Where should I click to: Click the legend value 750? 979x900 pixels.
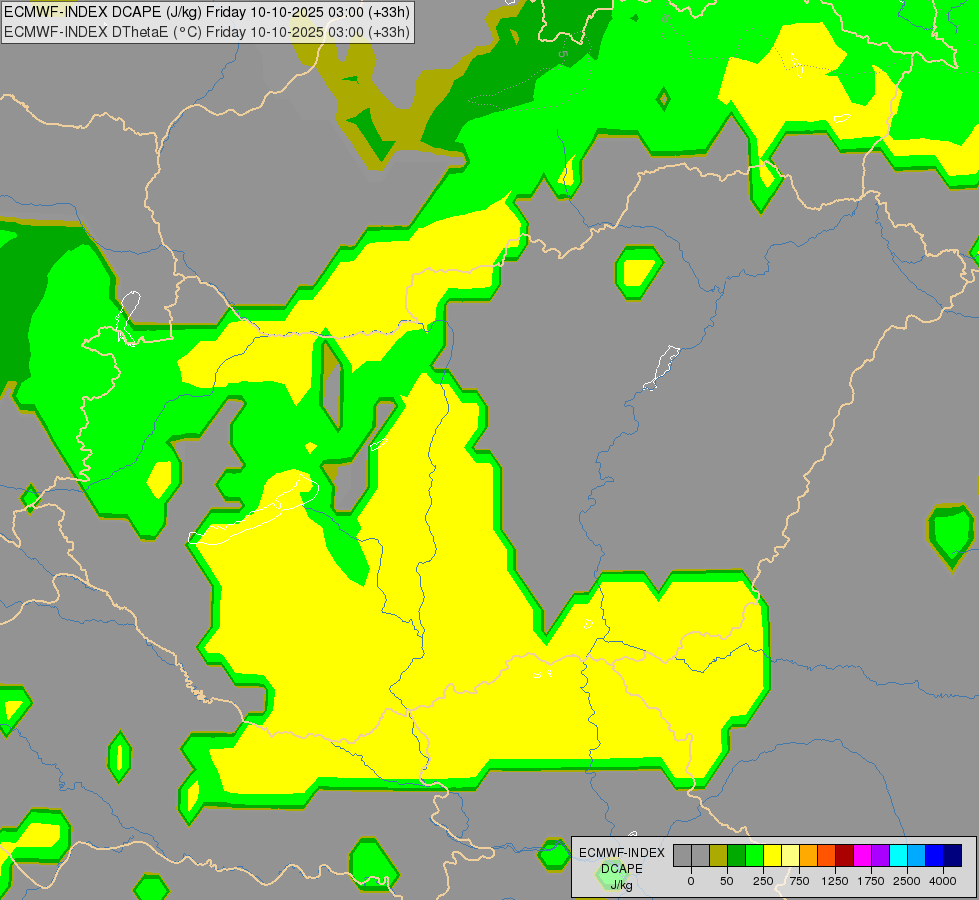point(799,881)
